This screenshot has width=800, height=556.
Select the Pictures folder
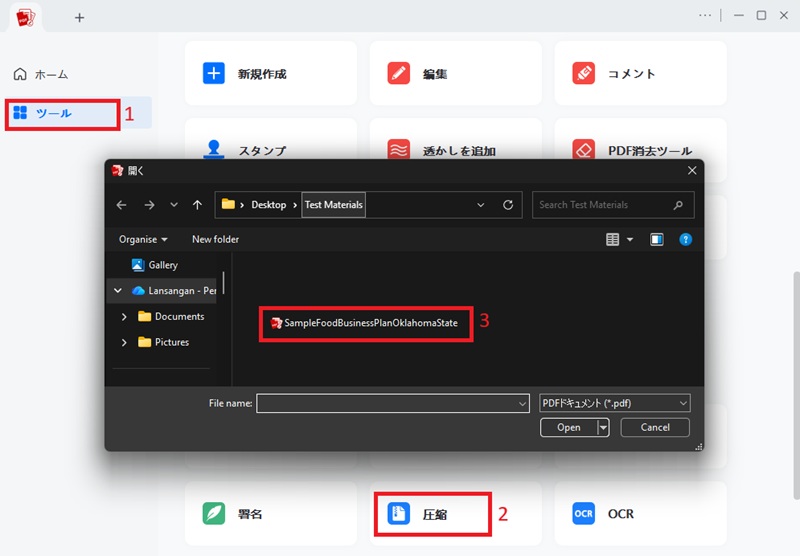pyautogui.click(x=164, y=342)
